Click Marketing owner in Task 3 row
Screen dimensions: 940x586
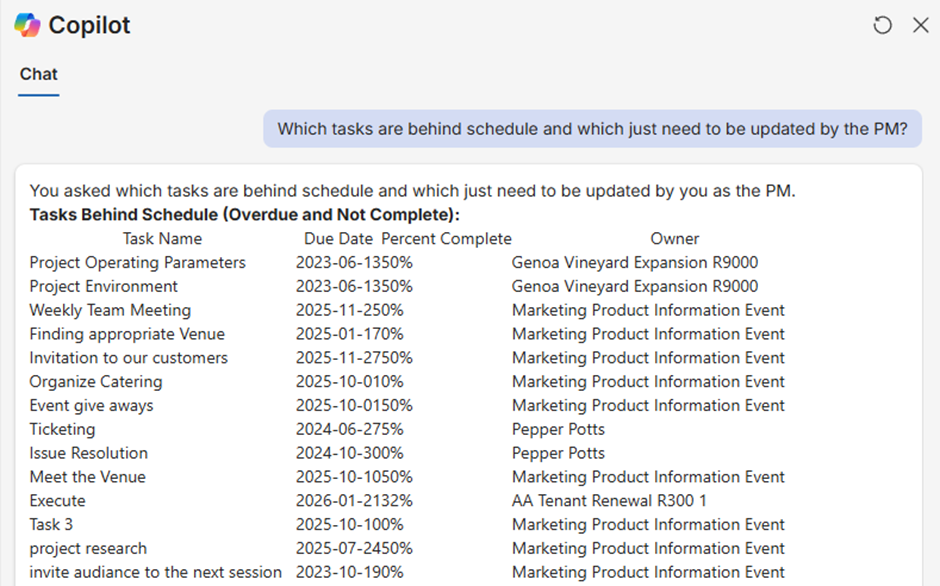pyautogui.click(x=648, y=525)
